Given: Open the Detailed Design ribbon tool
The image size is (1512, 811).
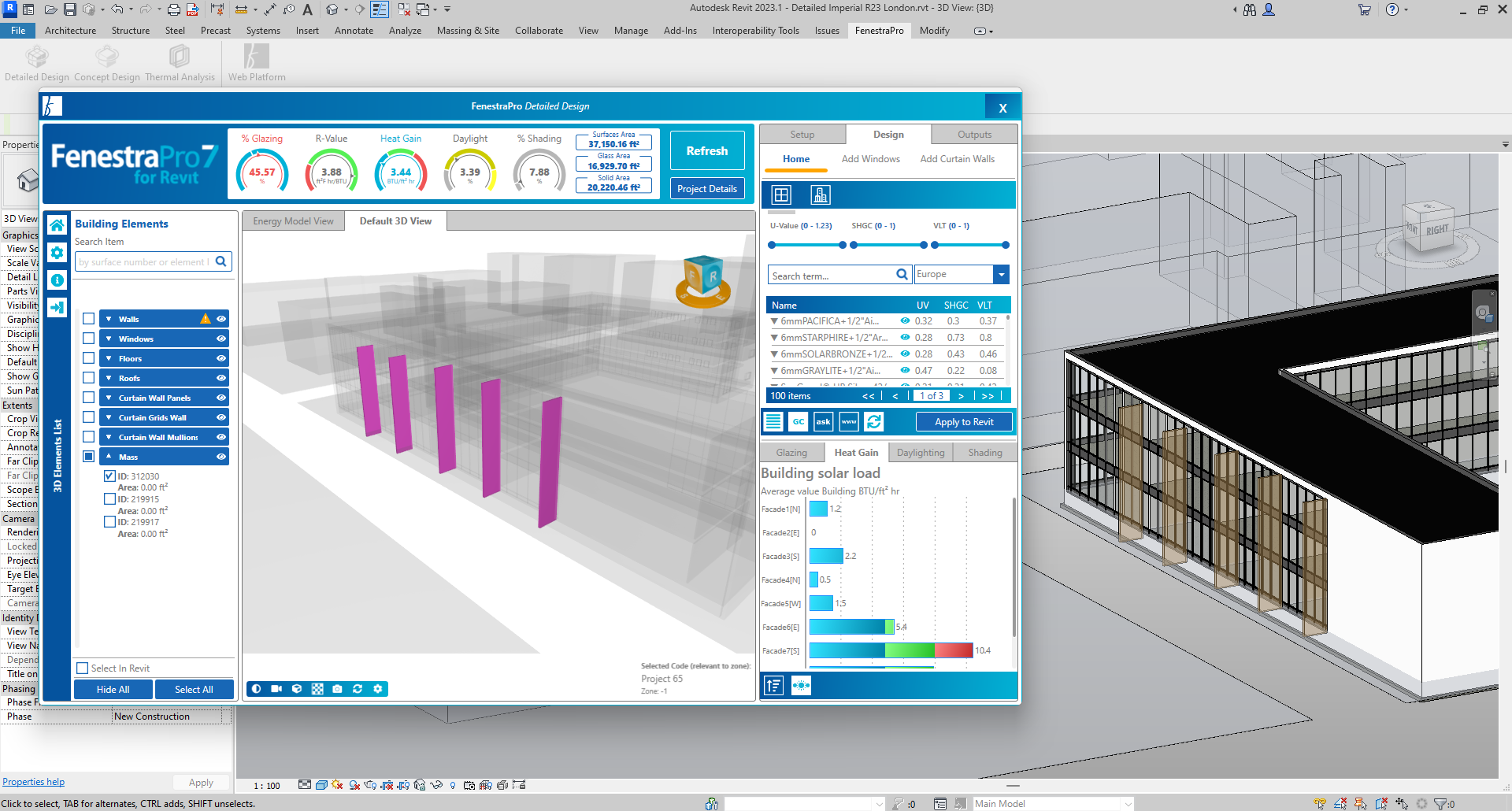Looking at the screenshot, I should coord(37,62).
